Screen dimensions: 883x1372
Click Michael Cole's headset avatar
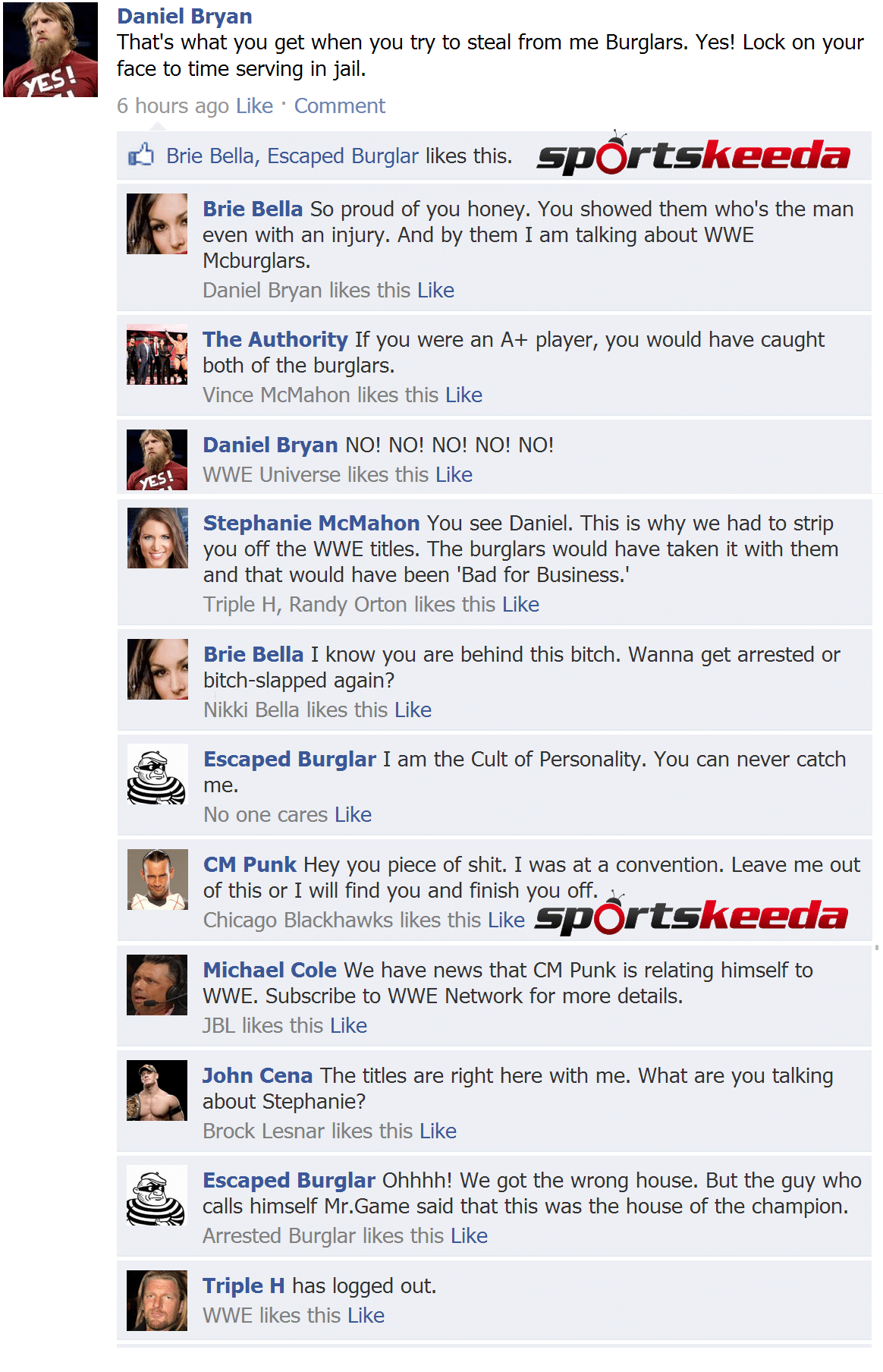[157, 985]
